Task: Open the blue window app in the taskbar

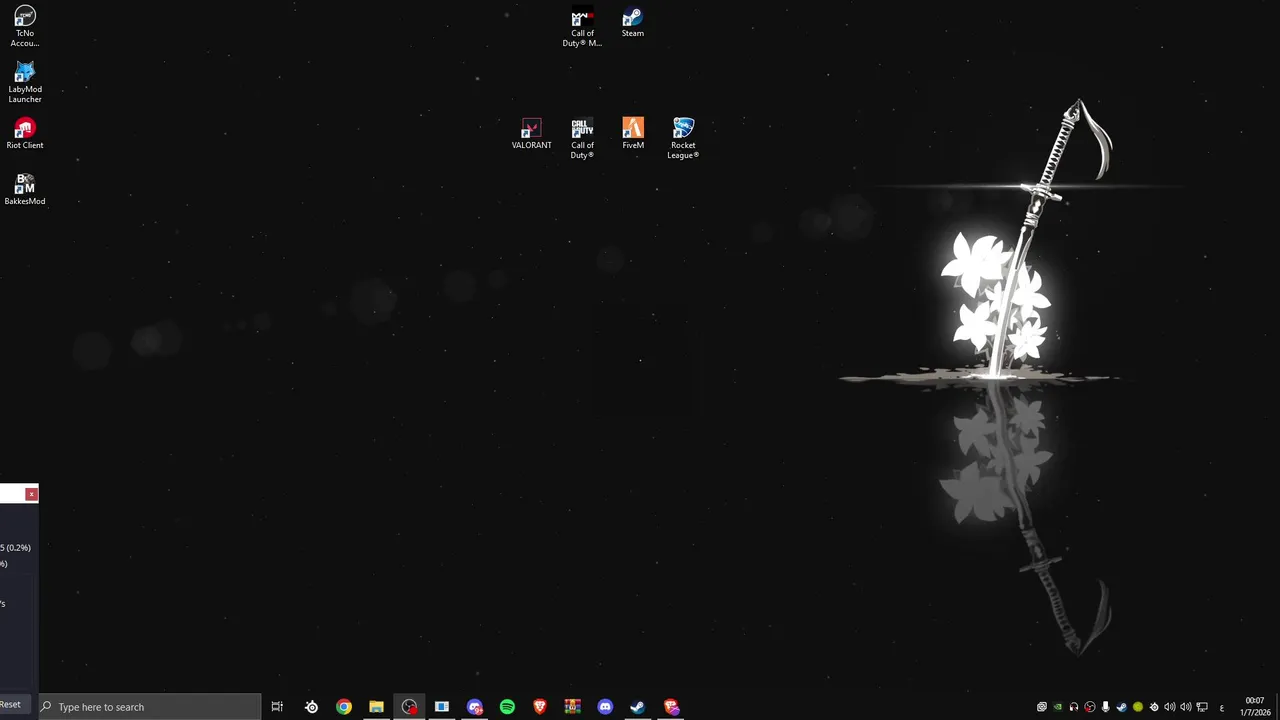Action: click(441, 707)
